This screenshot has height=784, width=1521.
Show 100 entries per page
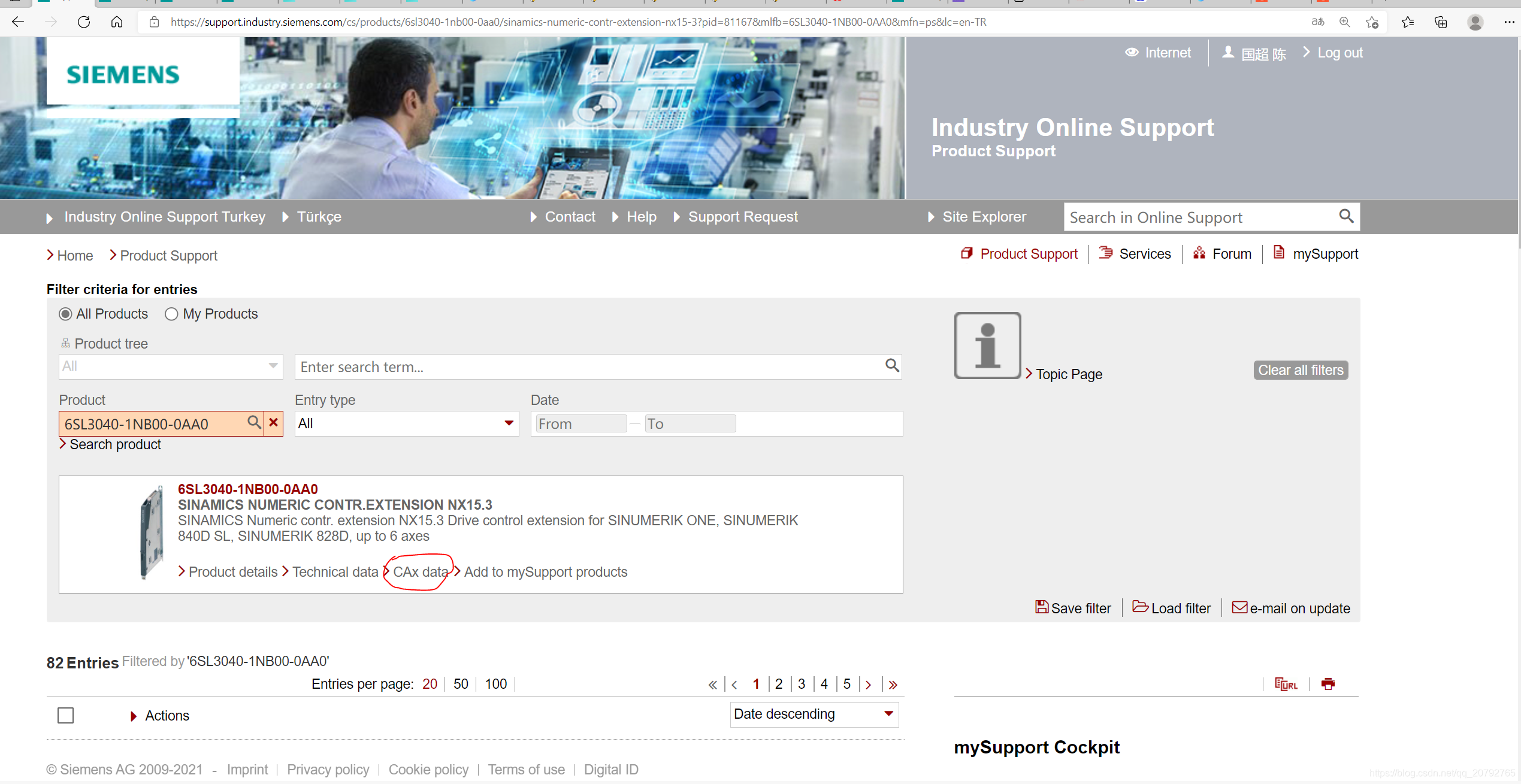pos(496,684)
